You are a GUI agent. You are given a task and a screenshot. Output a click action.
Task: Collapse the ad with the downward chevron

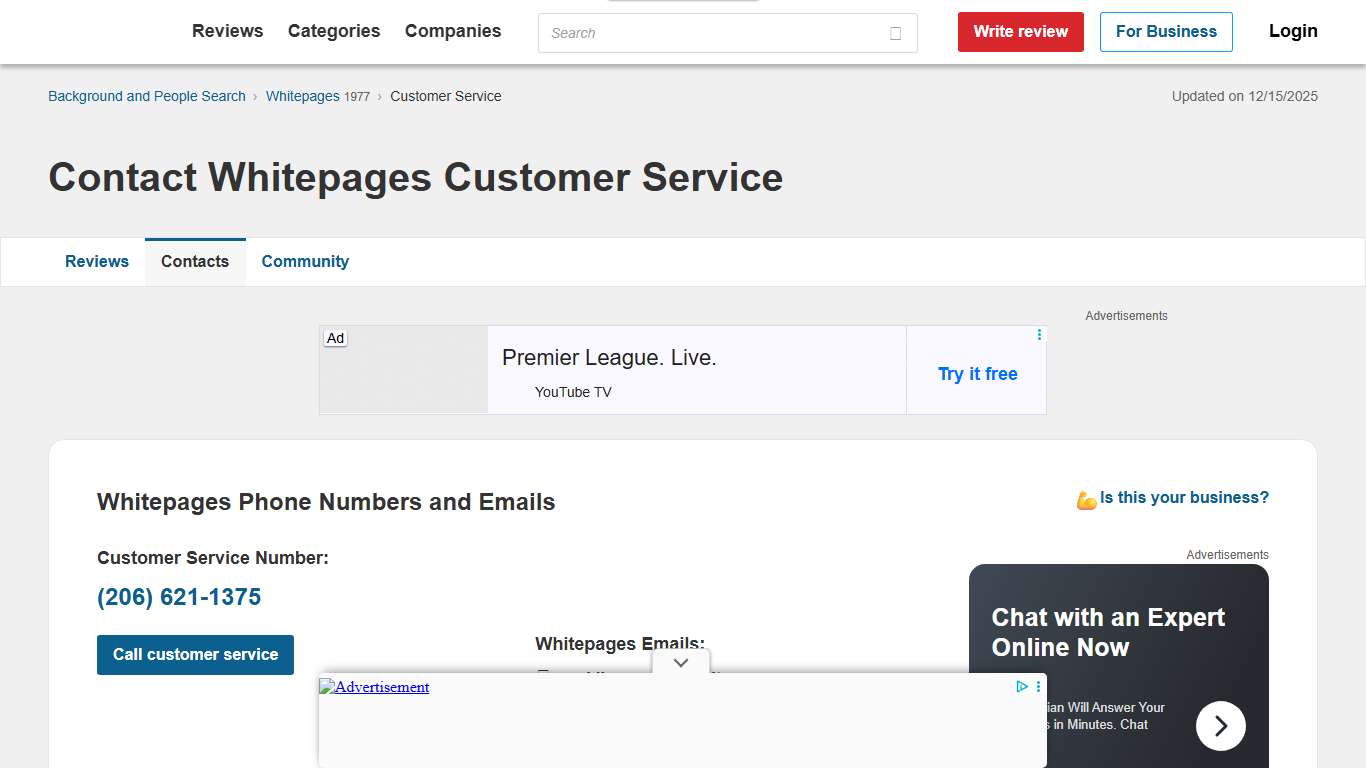pyautogui.click(x=681, y=662)
